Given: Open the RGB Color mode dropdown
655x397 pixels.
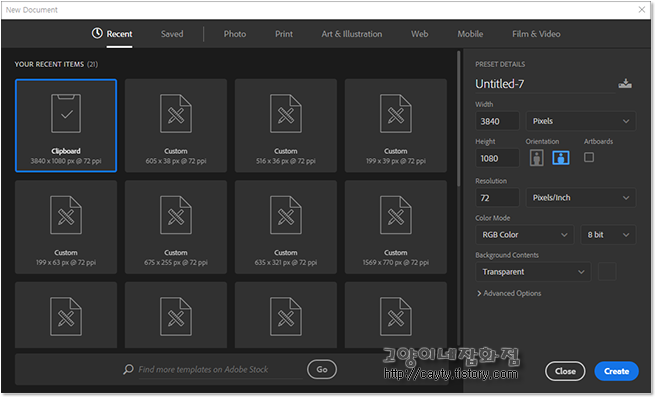Looking at the screenshot, I should [525, 235].
